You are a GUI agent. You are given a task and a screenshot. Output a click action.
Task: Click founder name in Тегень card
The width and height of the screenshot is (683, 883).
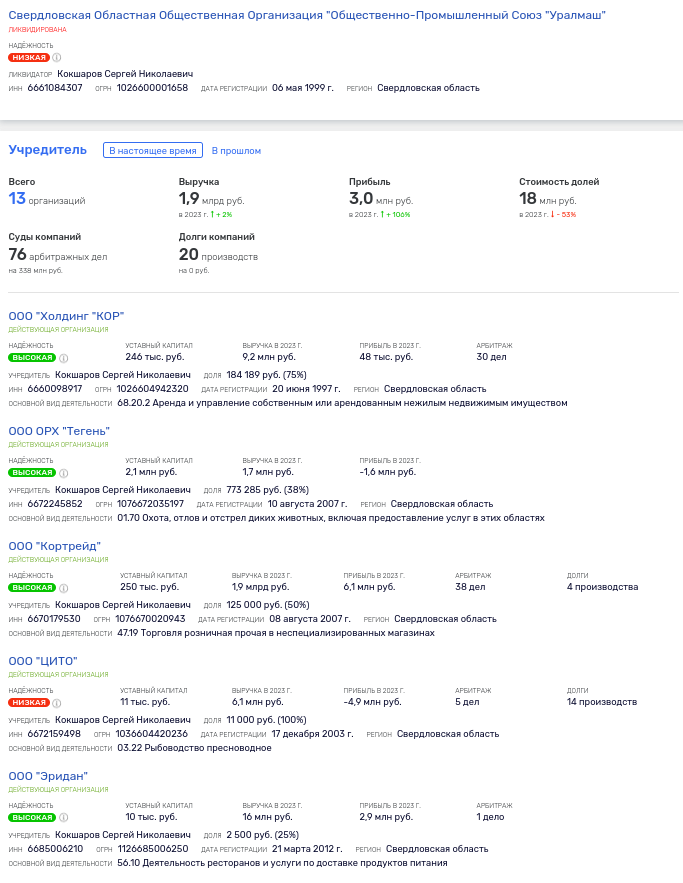123,490
